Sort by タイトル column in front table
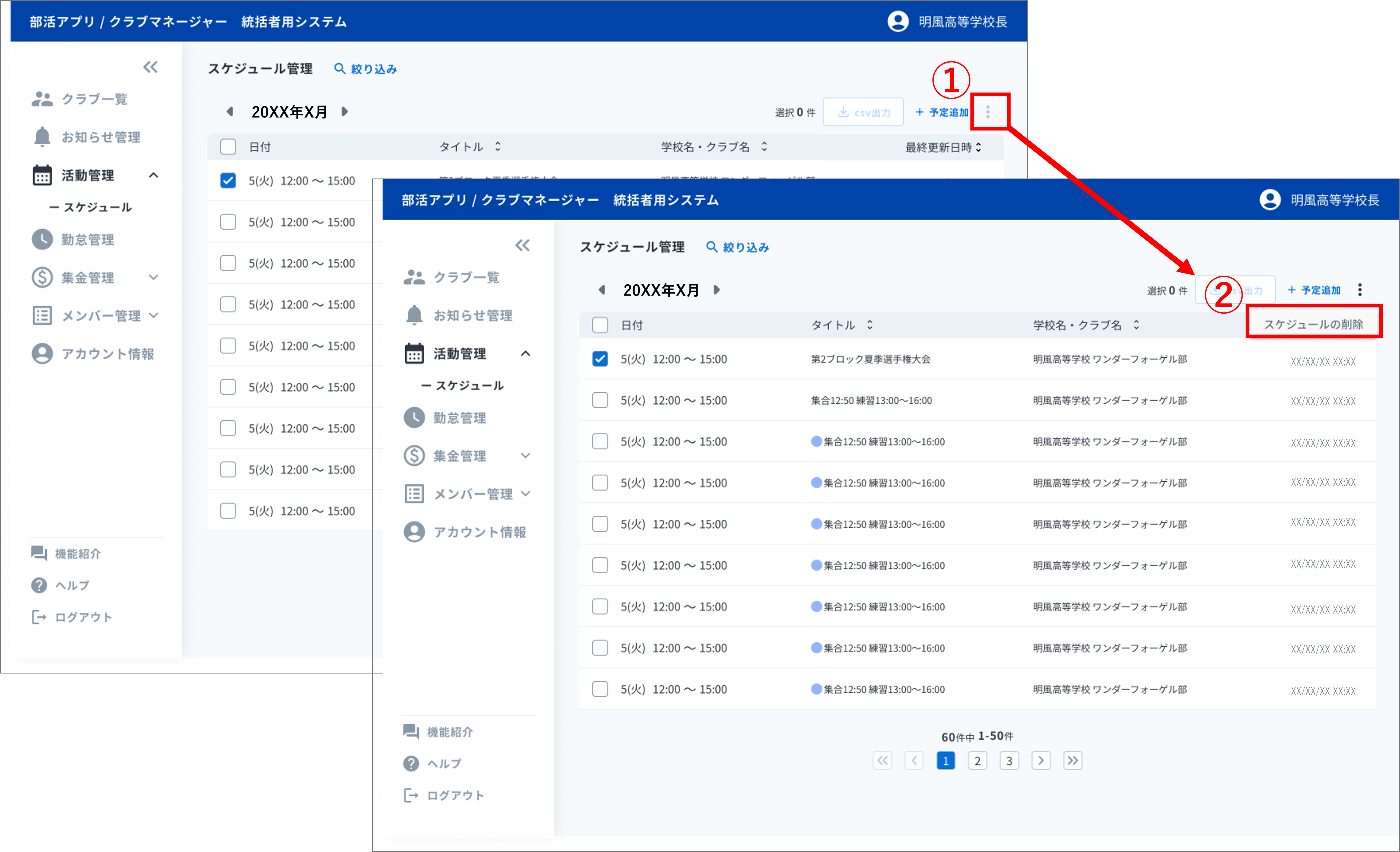1400x852 pixels. 869,325
